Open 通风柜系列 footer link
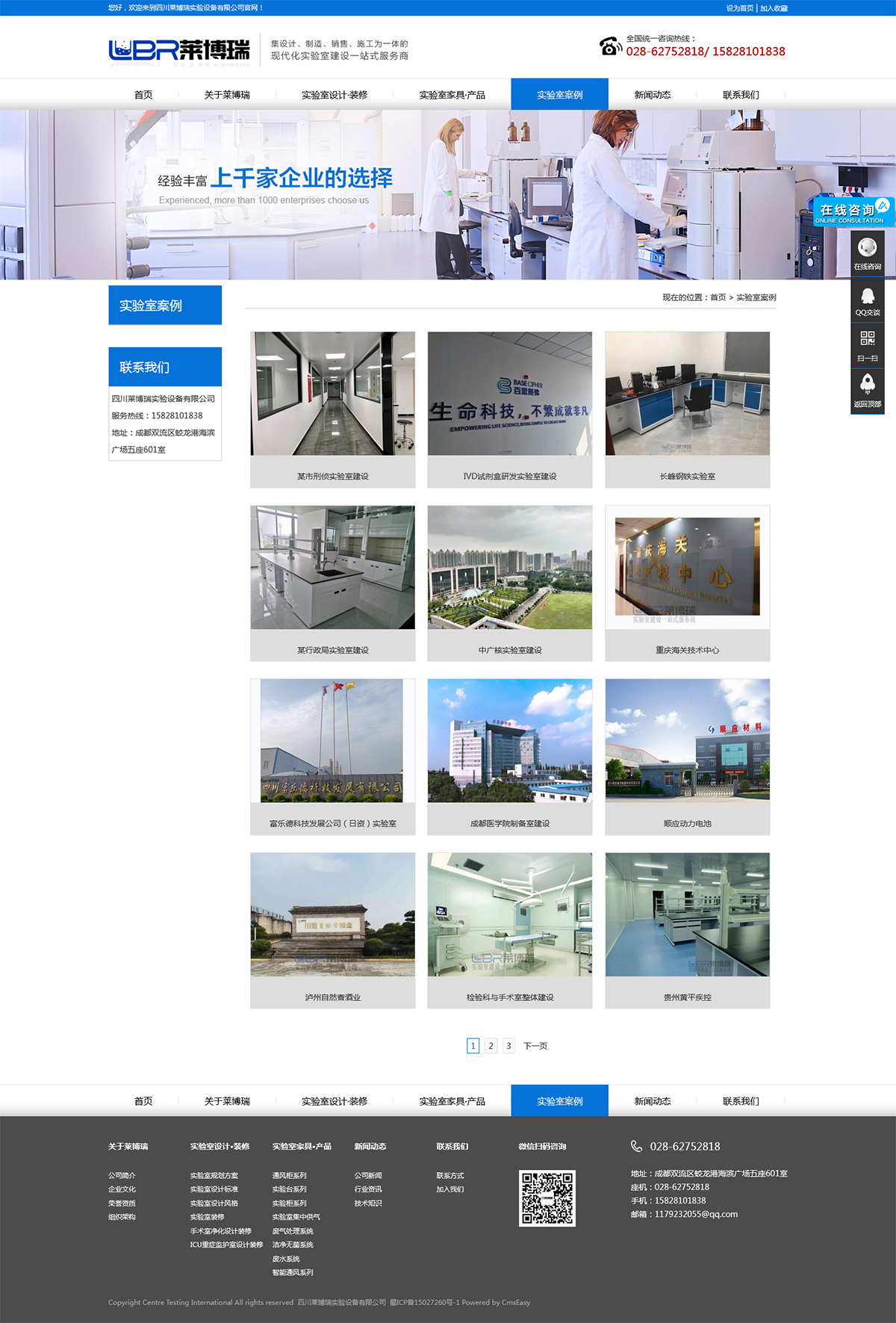896x1323 pixels. coord(290,1176)
